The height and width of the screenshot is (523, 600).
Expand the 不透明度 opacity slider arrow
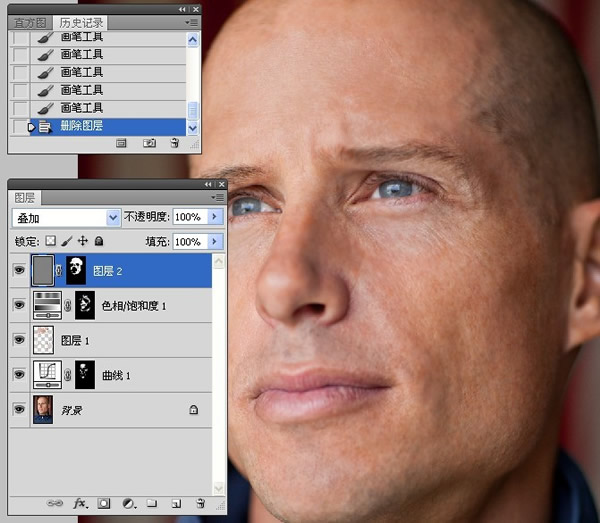click(x=216, y=217)
